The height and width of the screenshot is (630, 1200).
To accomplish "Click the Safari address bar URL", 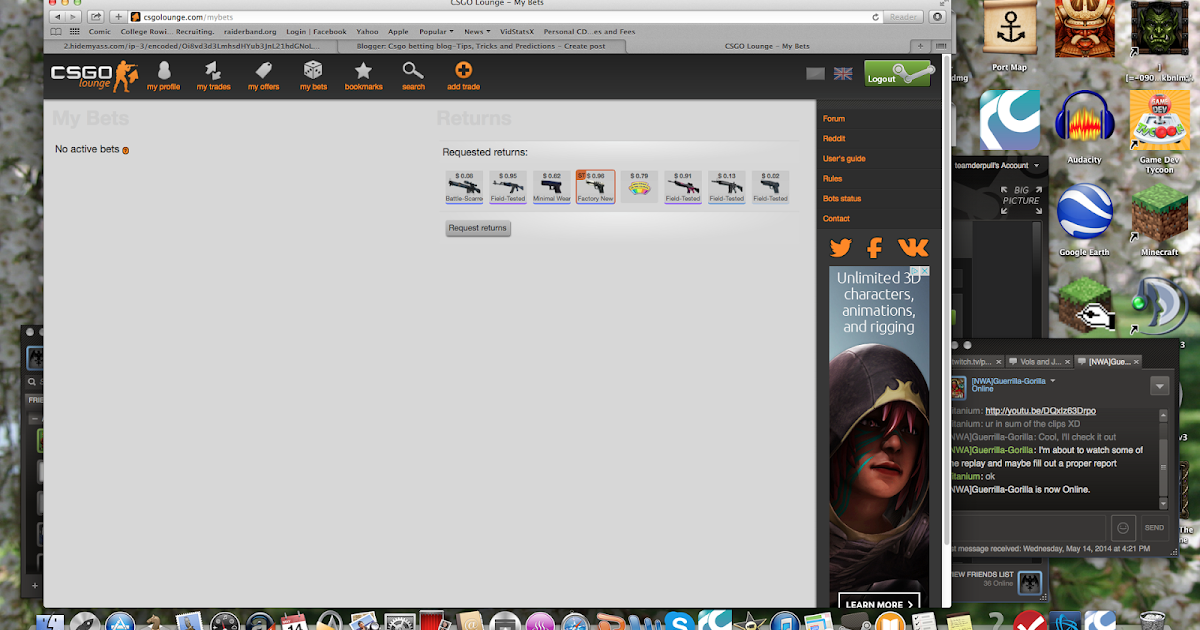I will coord(189,17).
